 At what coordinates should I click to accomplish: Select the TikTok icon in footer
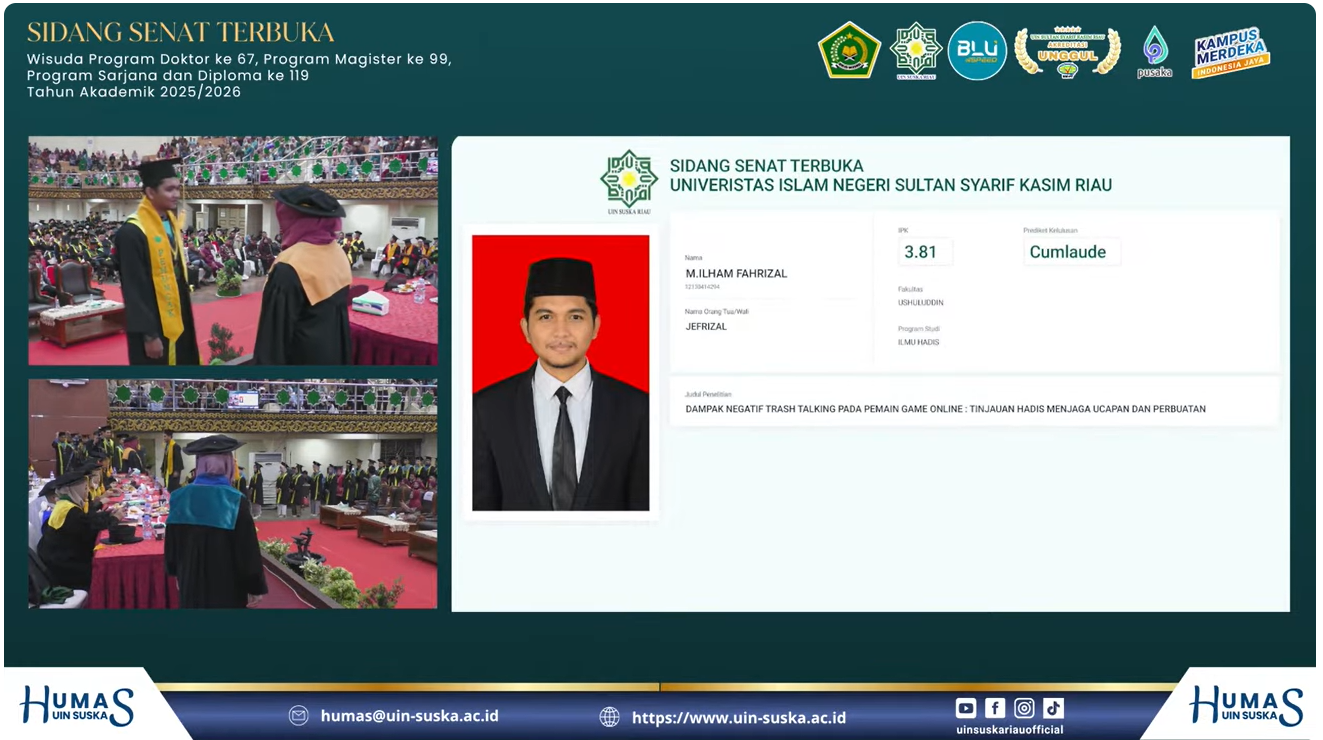click(1053, 708)
